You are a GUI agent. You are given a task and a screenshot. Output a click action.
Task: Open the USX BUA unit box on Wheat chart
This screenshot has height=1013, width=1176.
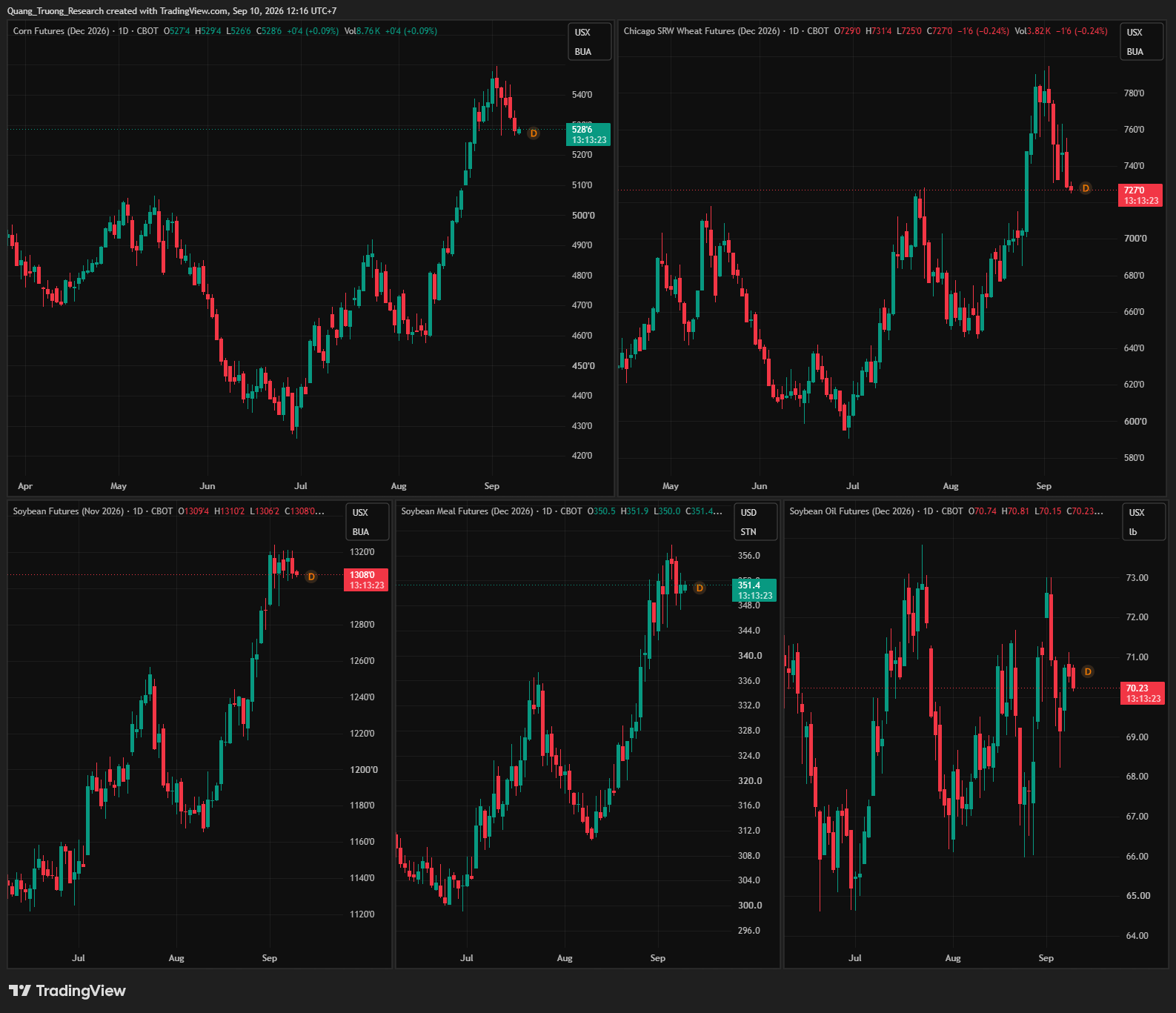(x=1142, y=41)
